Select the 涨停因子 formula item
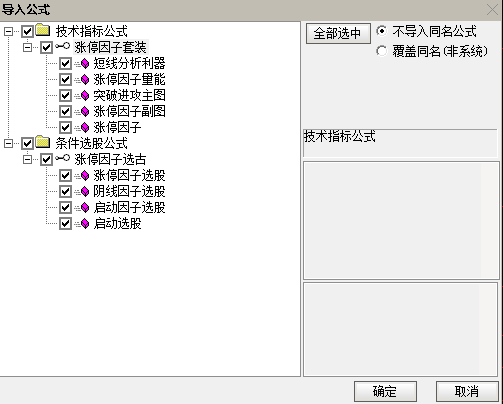The height and width of the screenshot is (404, 503). tap(117, 127)
